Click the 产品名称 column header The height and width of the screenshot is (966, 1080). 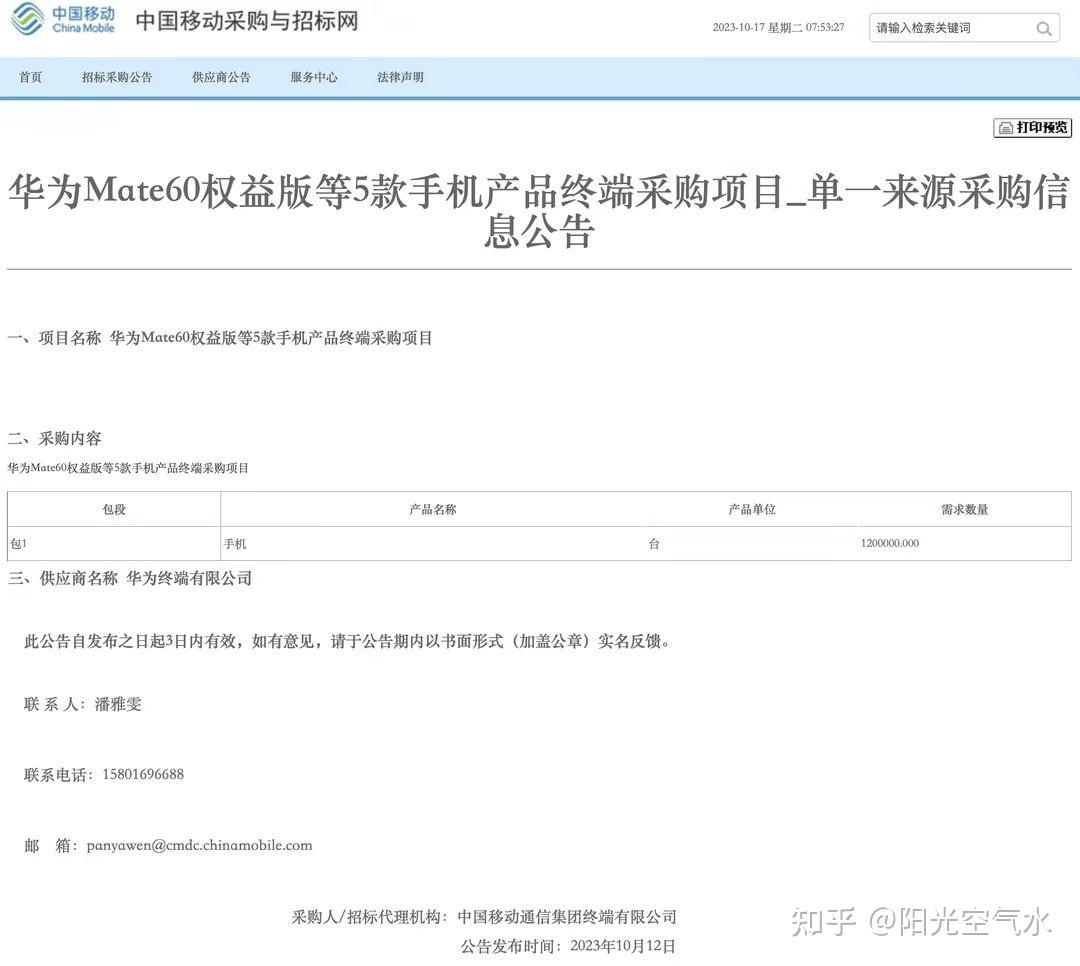tap(433, 509)
